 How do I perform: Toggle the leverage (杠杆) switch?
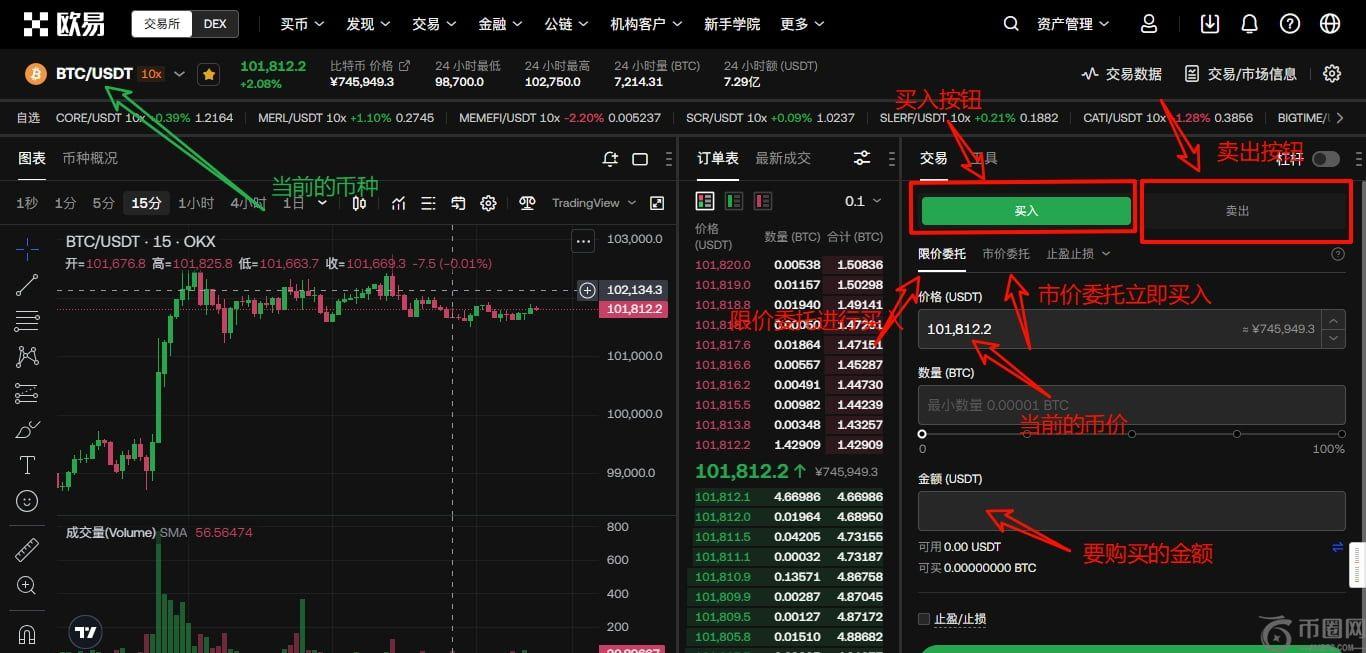1326,158
